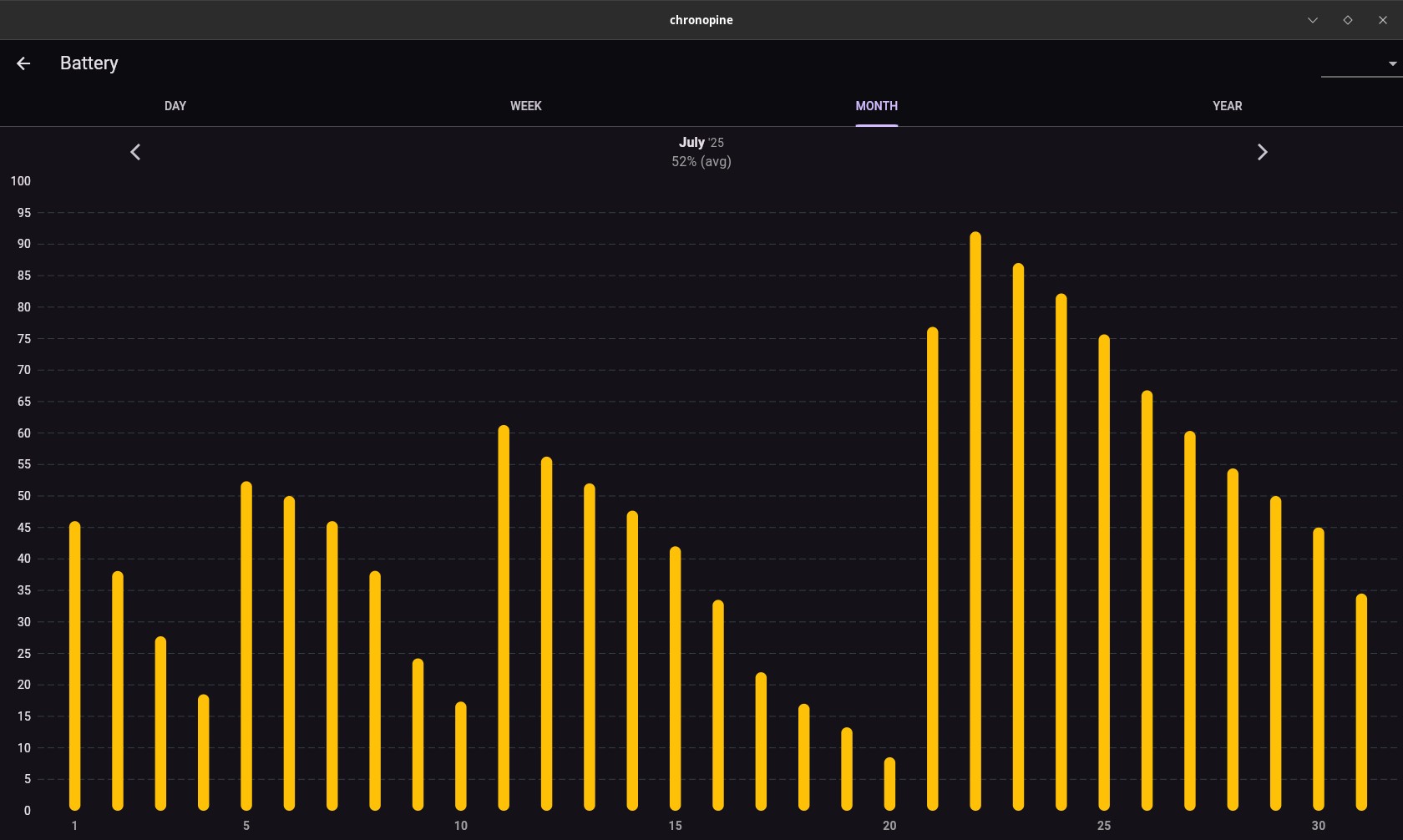Screen dimensions: 1403x840
Task: Select the bar for day 25
Action: click(x=1104, y=573)
